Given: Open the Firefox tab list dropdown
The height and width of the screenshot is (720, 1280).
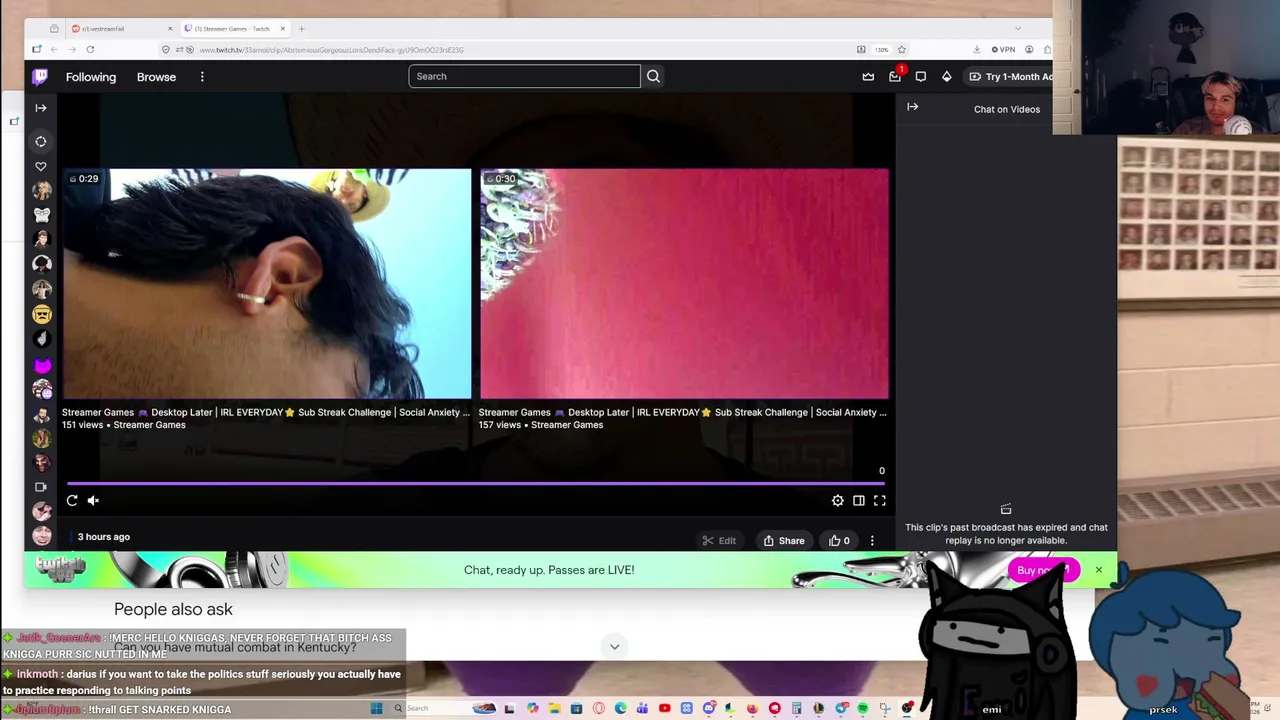Looking at the screenshot, I should 1018,28.
